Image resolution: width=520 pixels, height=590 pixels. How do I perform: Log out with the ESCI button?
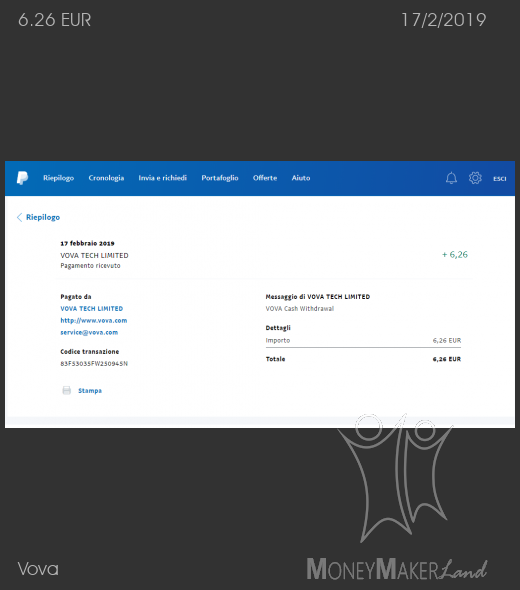point(500,179)
